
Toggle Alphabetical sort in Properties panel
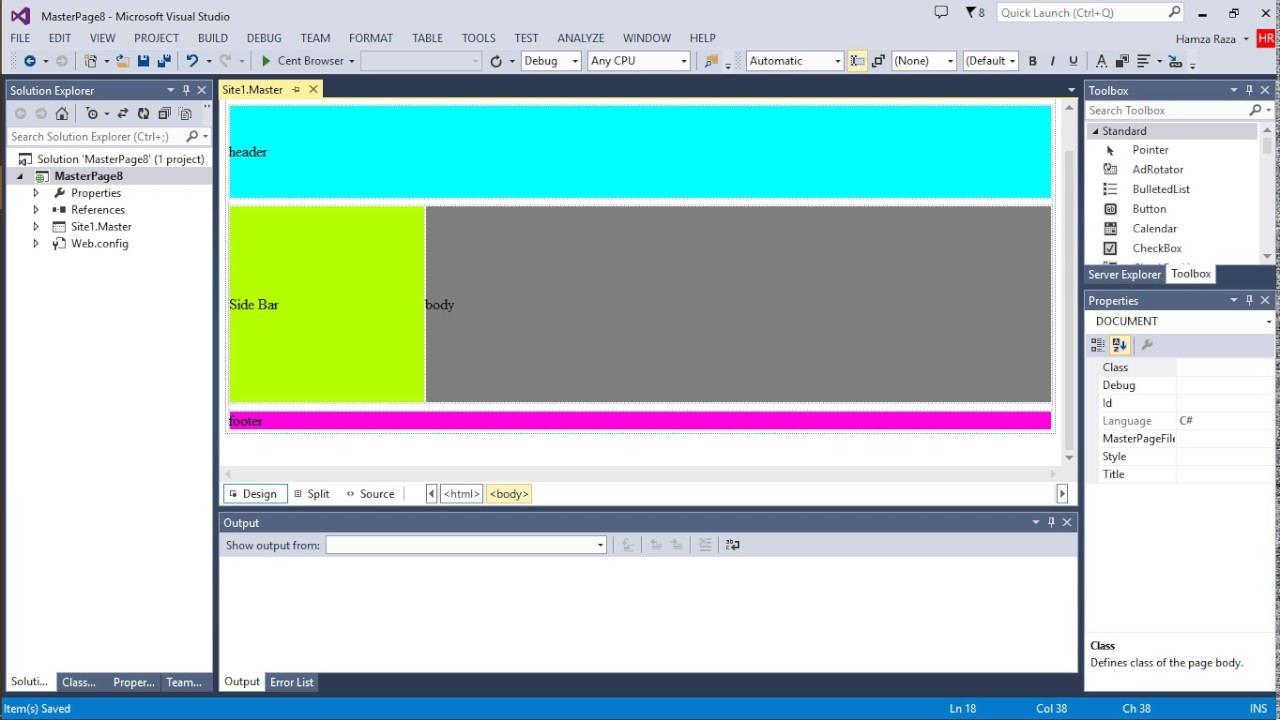pyautogui.click(x=1119, y=345)
